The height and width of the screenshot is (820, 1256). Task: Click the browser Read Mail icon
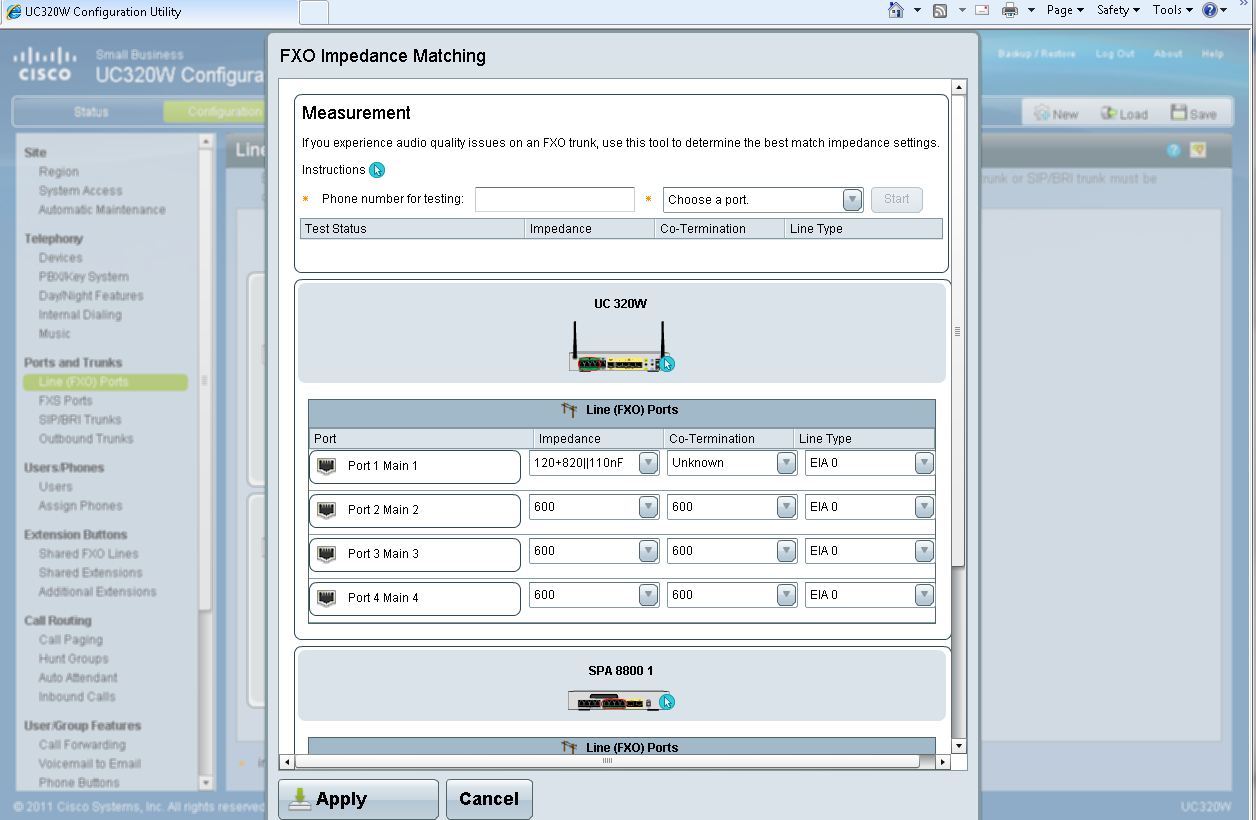[x=982, y=10]
